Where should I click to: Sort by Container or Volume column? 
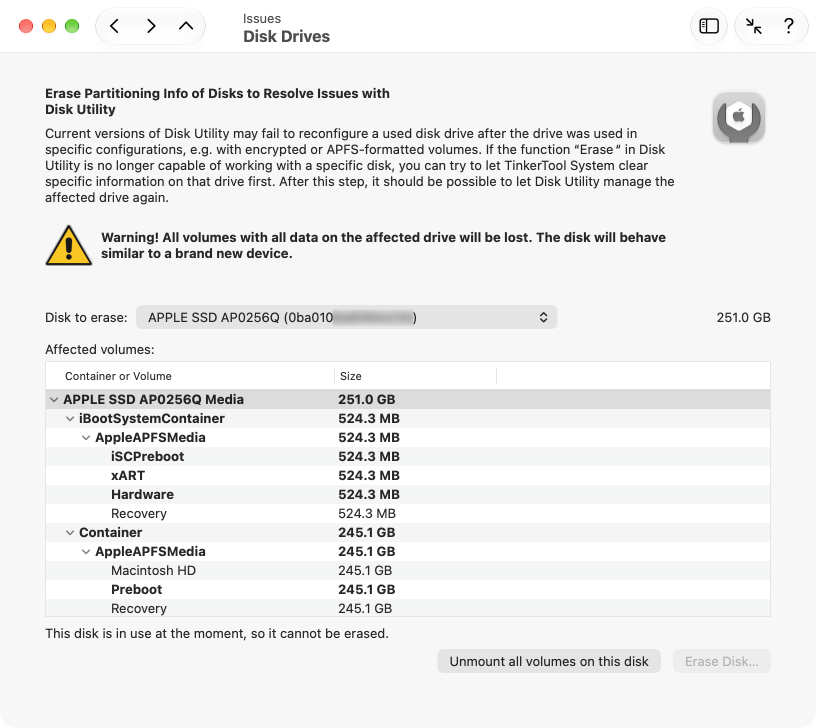pyautogui.click(x=190, y=376)
